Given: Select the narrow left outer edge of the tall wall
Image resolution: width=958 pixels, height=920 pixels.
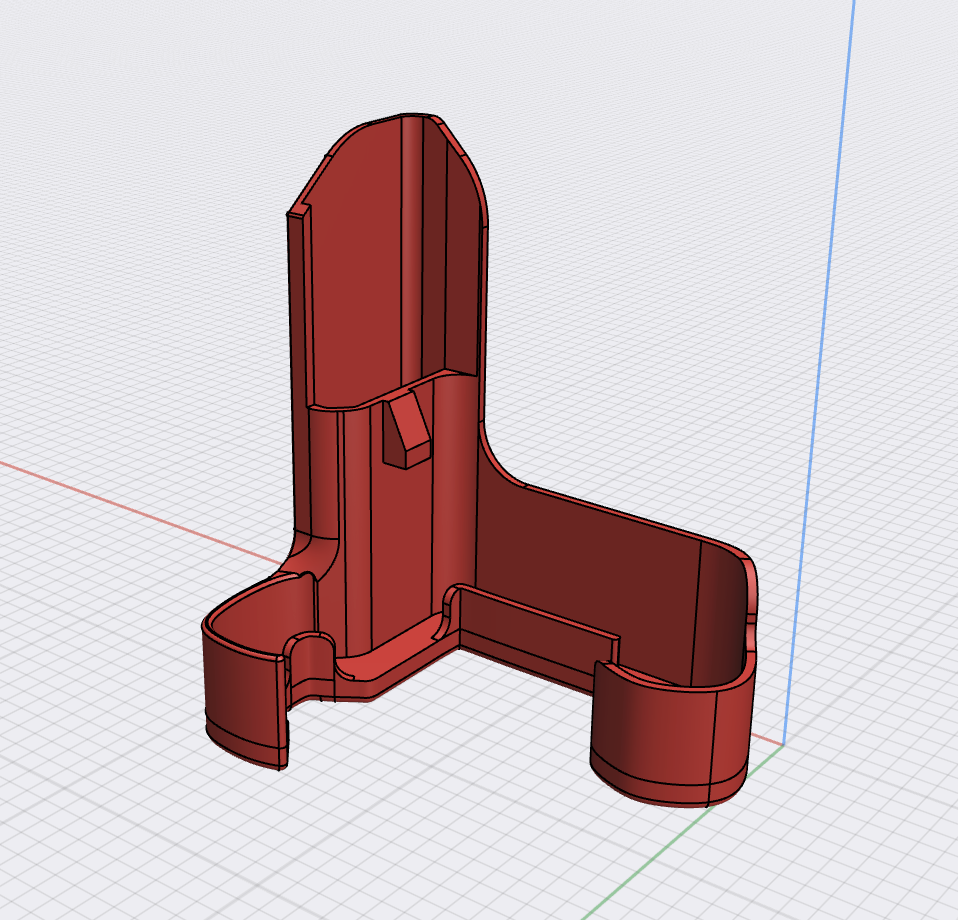Looking at the screenshot, I should [294, 380].
